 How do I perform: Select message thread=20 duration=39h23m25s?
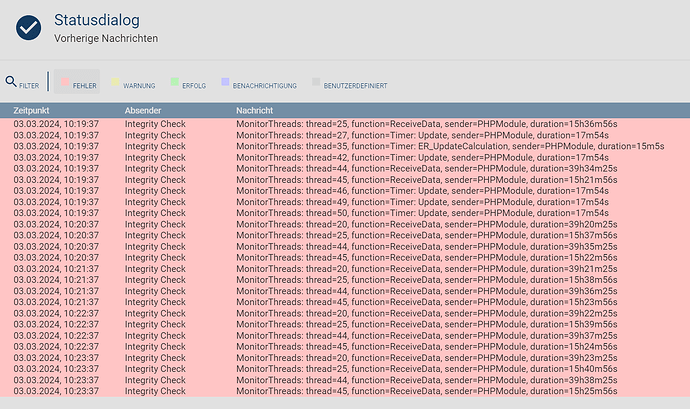pyautogui.click(x=345, y=357)
